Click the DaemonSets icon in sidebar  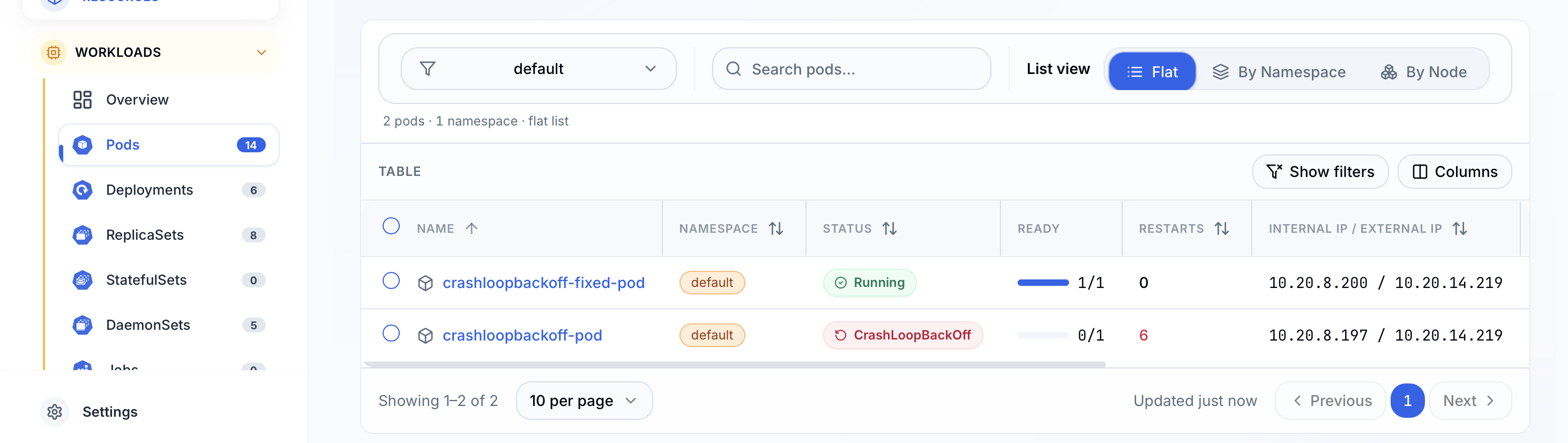click(x=82, y=326)
